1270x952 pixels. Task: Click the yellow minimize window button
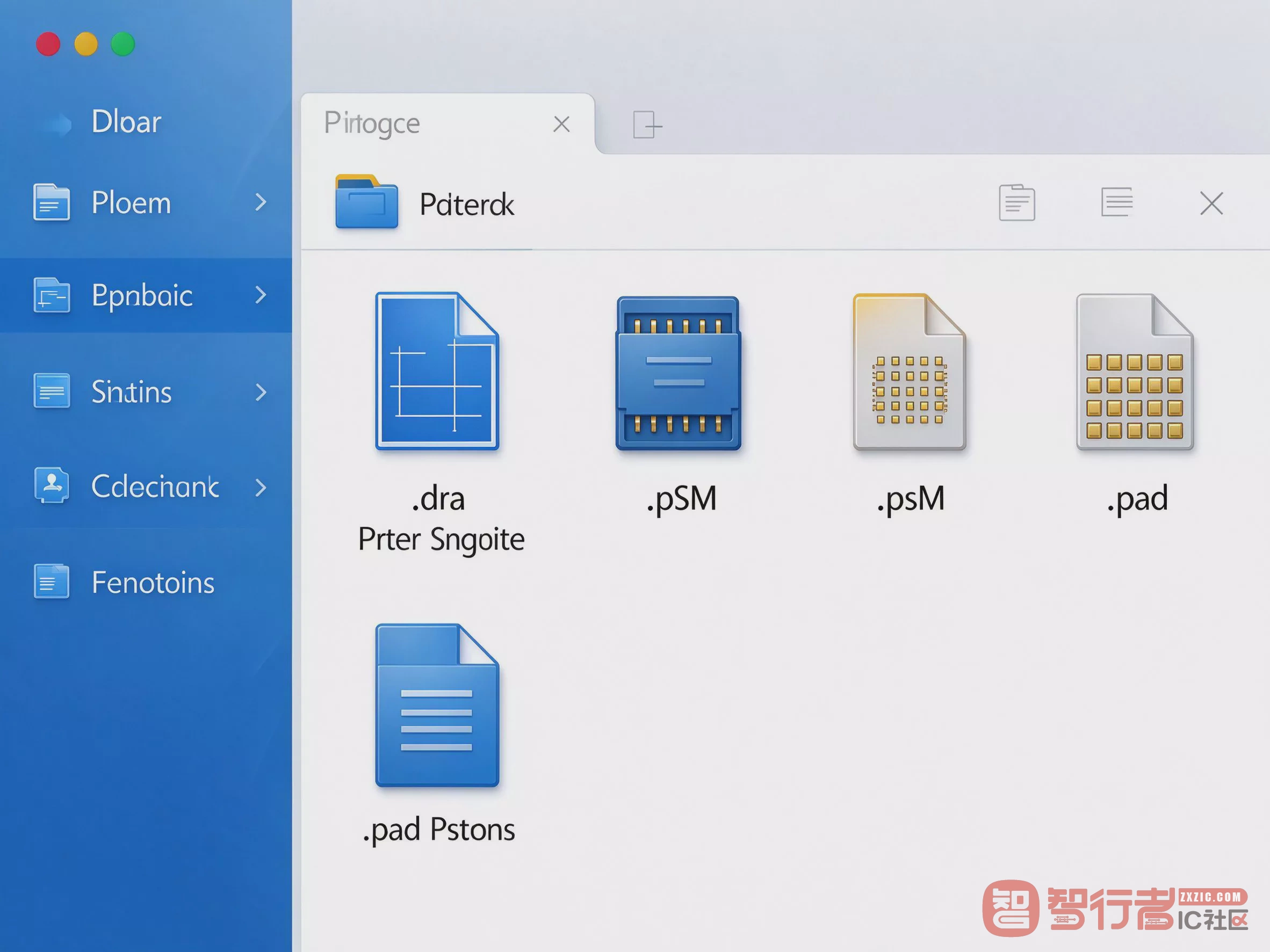[x=86, y=44]
